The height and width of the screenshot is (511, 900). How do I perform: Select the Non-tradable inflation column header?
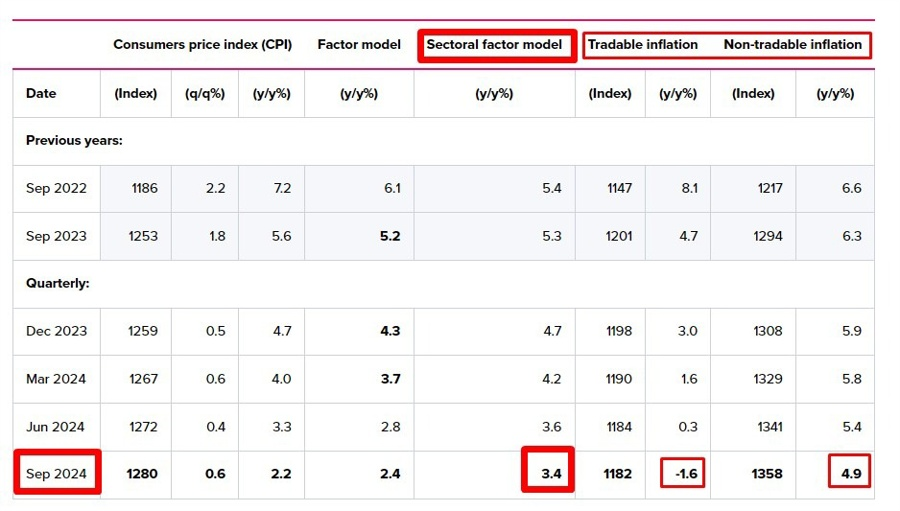792,45
